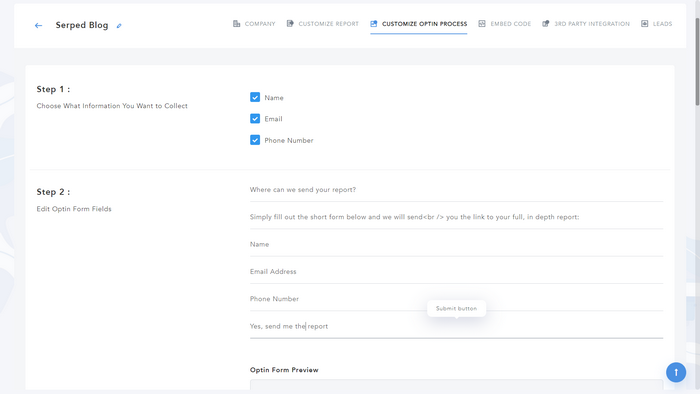Click 'Choose What Information You Want to Collect'
Screen dimensions: 700x394
pyautogui.click(x=112, y=106)
